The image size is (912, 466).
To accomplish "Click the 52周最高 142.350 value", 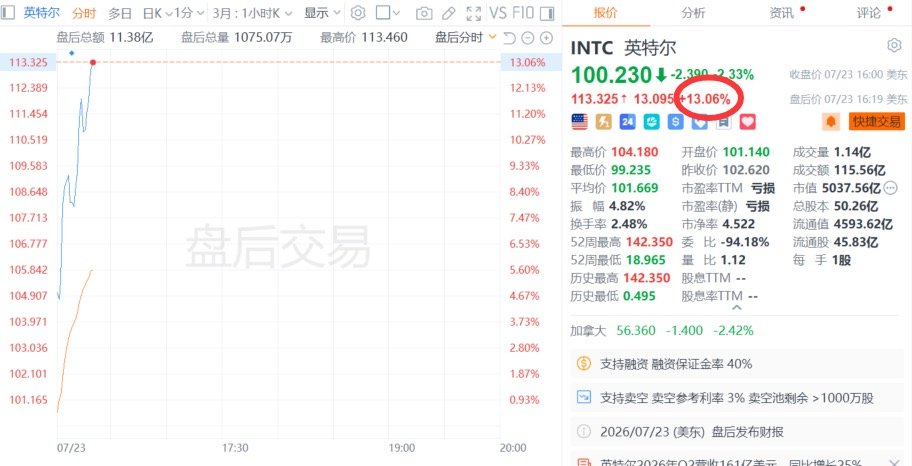I will tap(647, 241).
